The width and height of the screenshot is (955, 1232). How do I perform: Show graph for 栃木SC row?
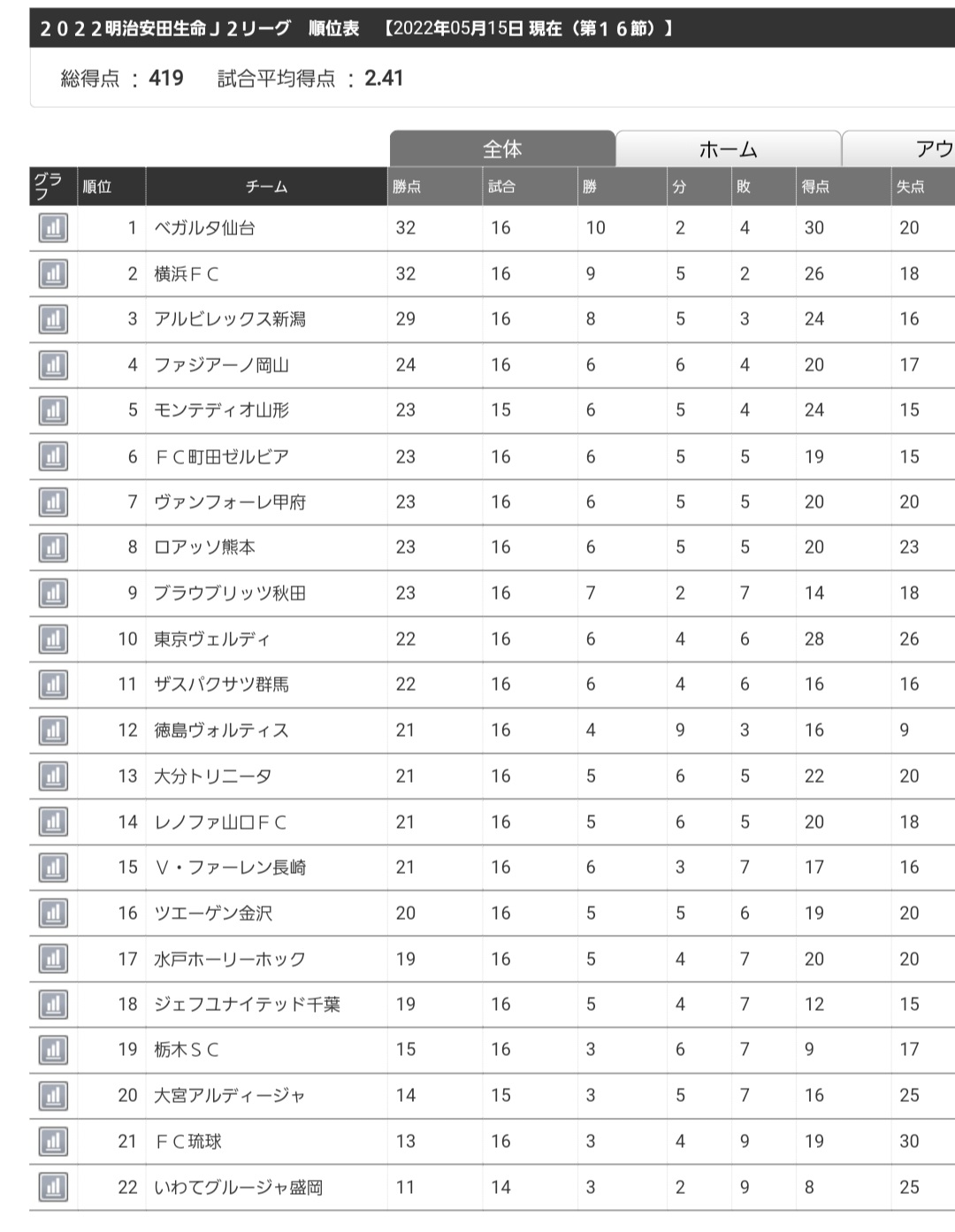(53, 1050)
